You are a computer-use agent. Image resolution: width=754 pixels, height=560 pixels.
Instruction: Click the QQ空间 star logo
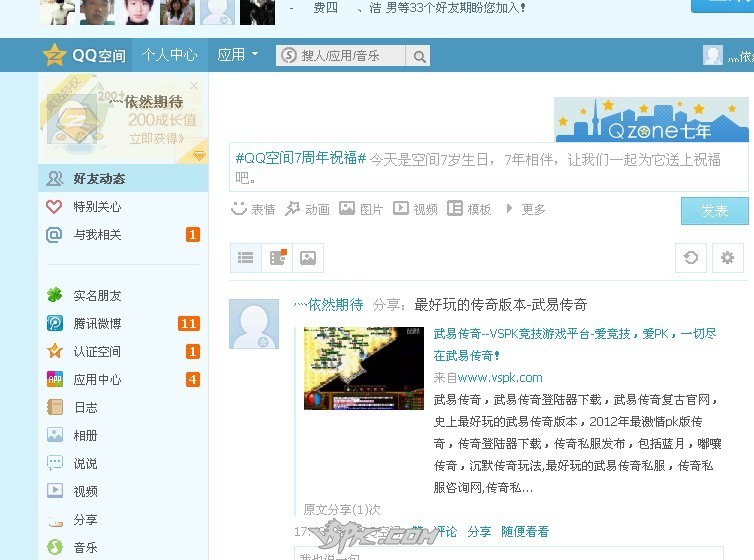click(x=54, y=55)
